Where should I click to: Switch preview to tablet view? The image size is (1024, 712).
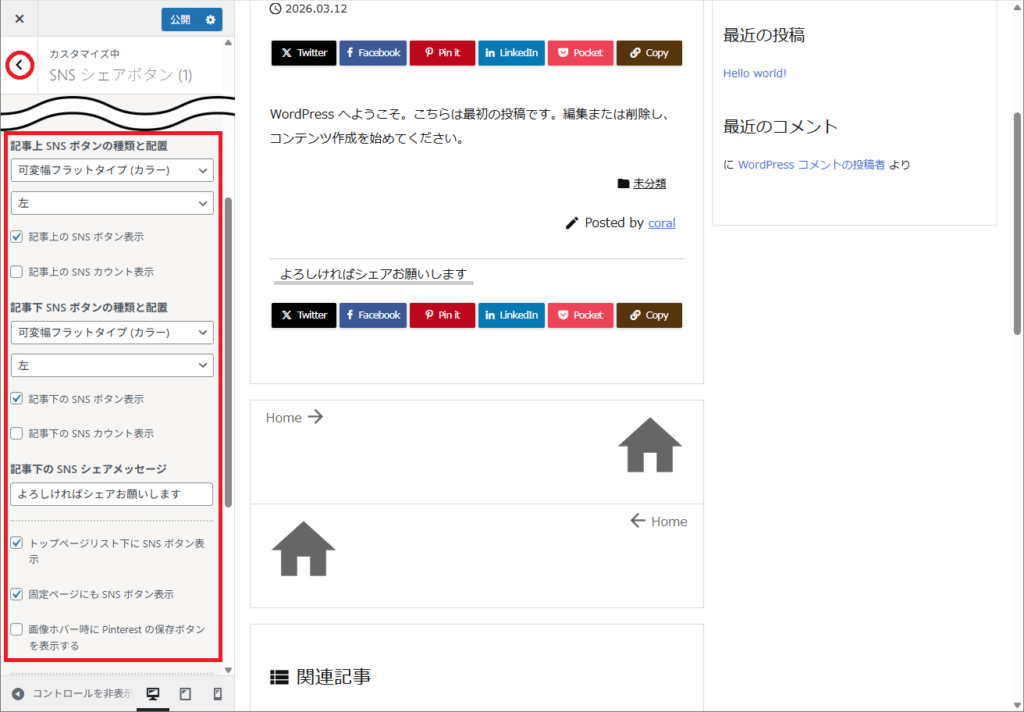pyautogui.click(x=185, y=693)
